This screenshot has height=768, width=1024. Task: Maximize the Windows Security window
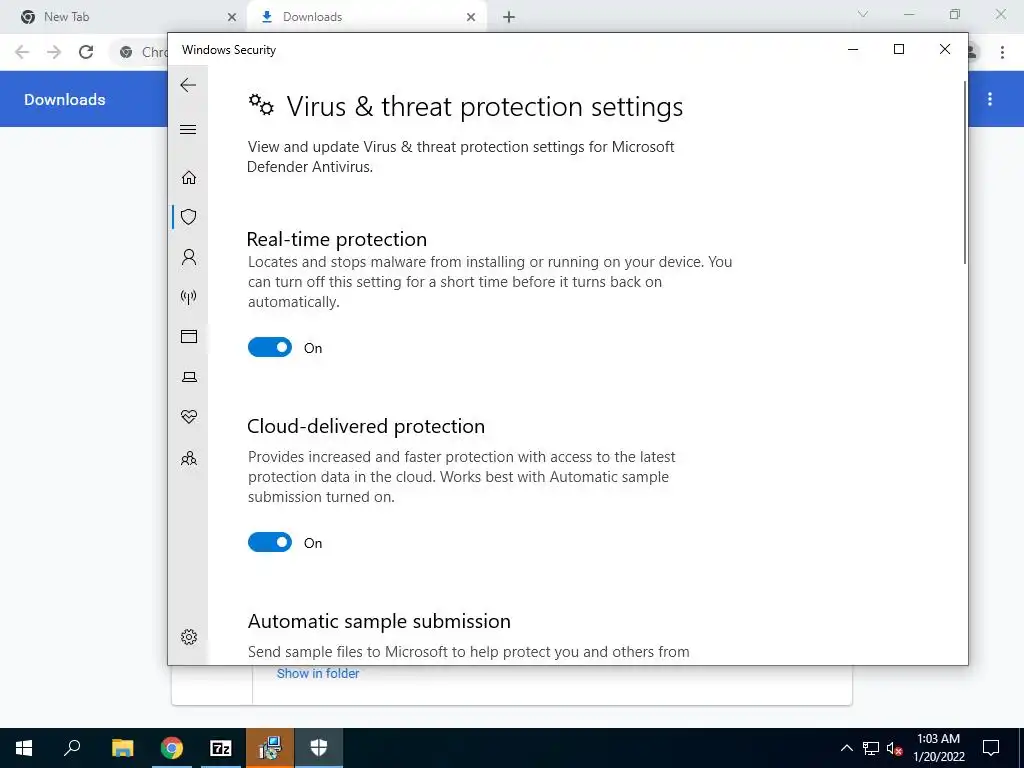(899, 50)
